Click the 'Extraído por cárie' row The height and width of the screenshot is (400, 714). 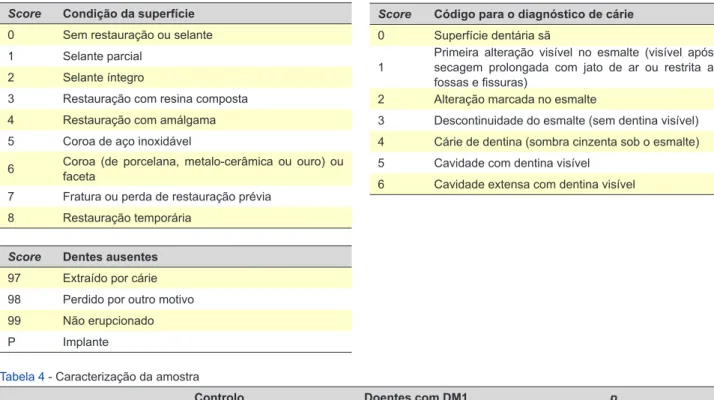click(x=176, y=278)
